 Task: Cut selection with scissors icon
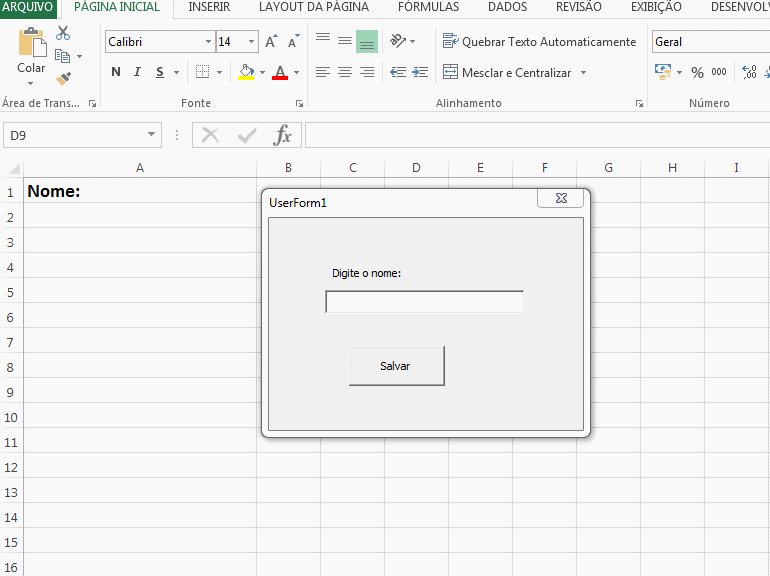pyautogui.click(x=63, y=33)
